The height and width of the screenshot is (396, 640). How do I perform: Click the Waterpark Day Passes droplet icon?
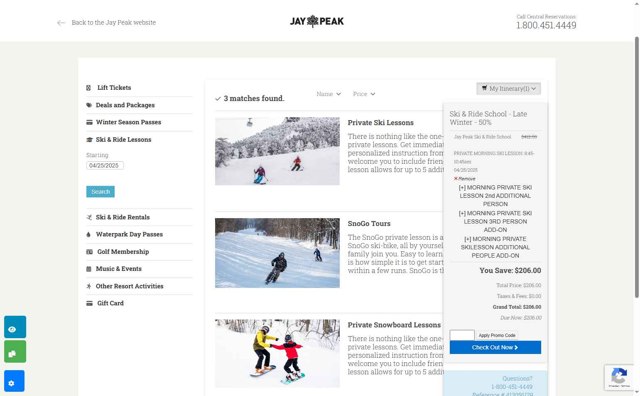pyautogui.click(x=89, y=234)
